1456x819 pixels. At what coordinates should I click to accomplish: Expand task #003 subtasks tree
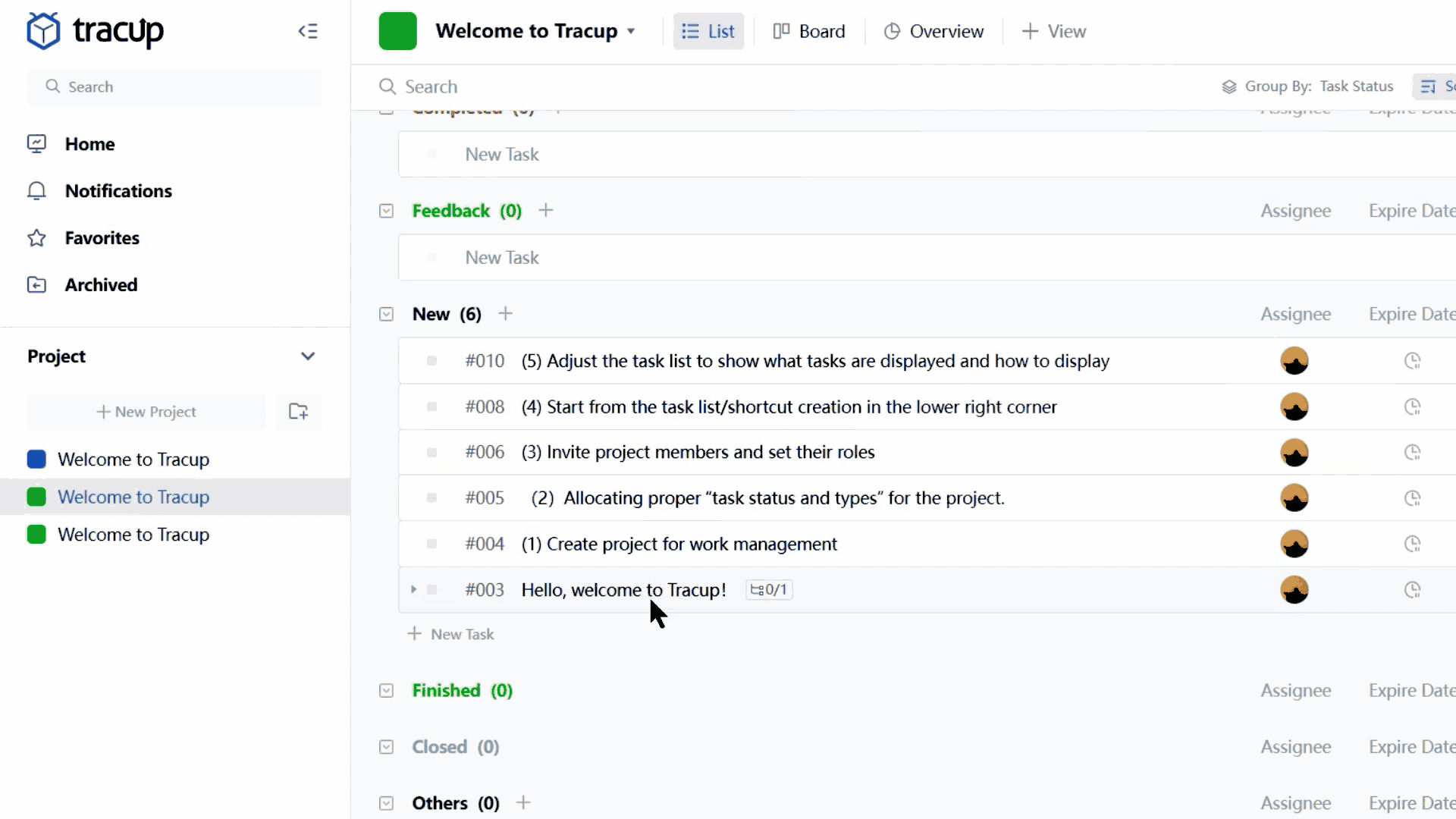coord(414,589)
